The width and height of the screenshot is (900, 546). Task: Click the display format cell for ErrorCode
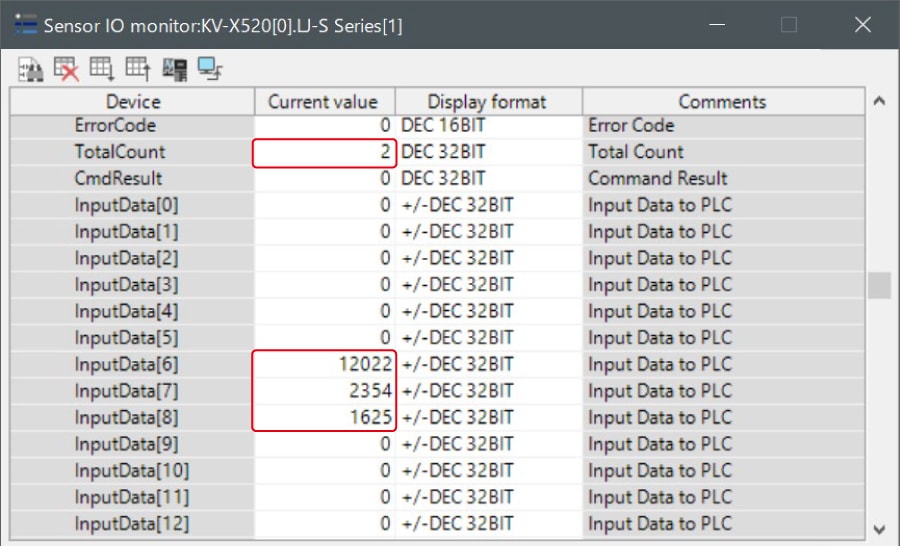pyautogui.click(x=487, y=126)
